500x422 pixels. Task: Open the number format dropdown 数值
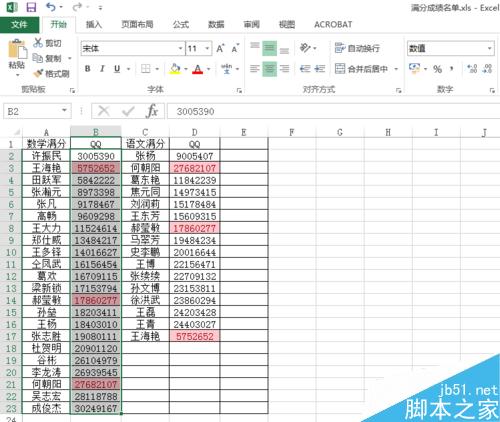pyautogui.click(x=489, y=48)
